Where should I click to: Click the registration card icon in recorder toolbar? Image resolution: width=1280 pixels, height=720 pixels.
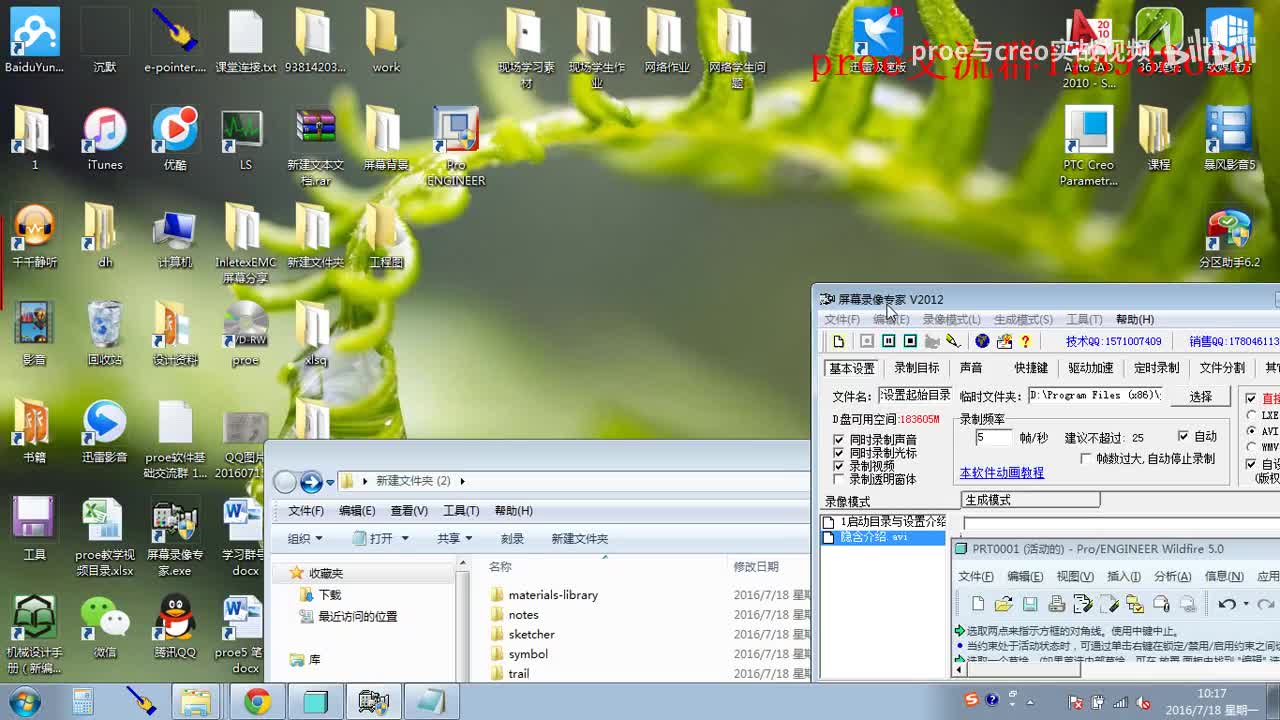coord(1004,341)
